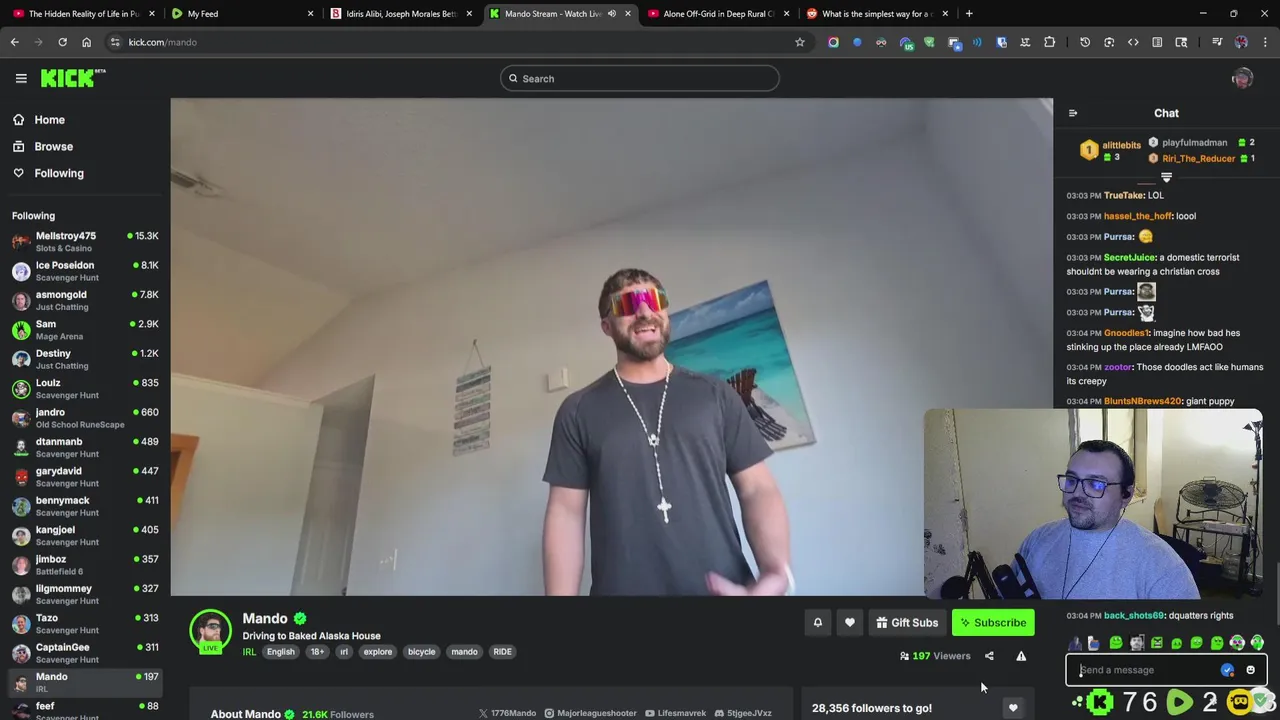Screen dimensions: 1280x720
Task: Click SecretJuice username in chat
Action: [x=1129, y=257]
